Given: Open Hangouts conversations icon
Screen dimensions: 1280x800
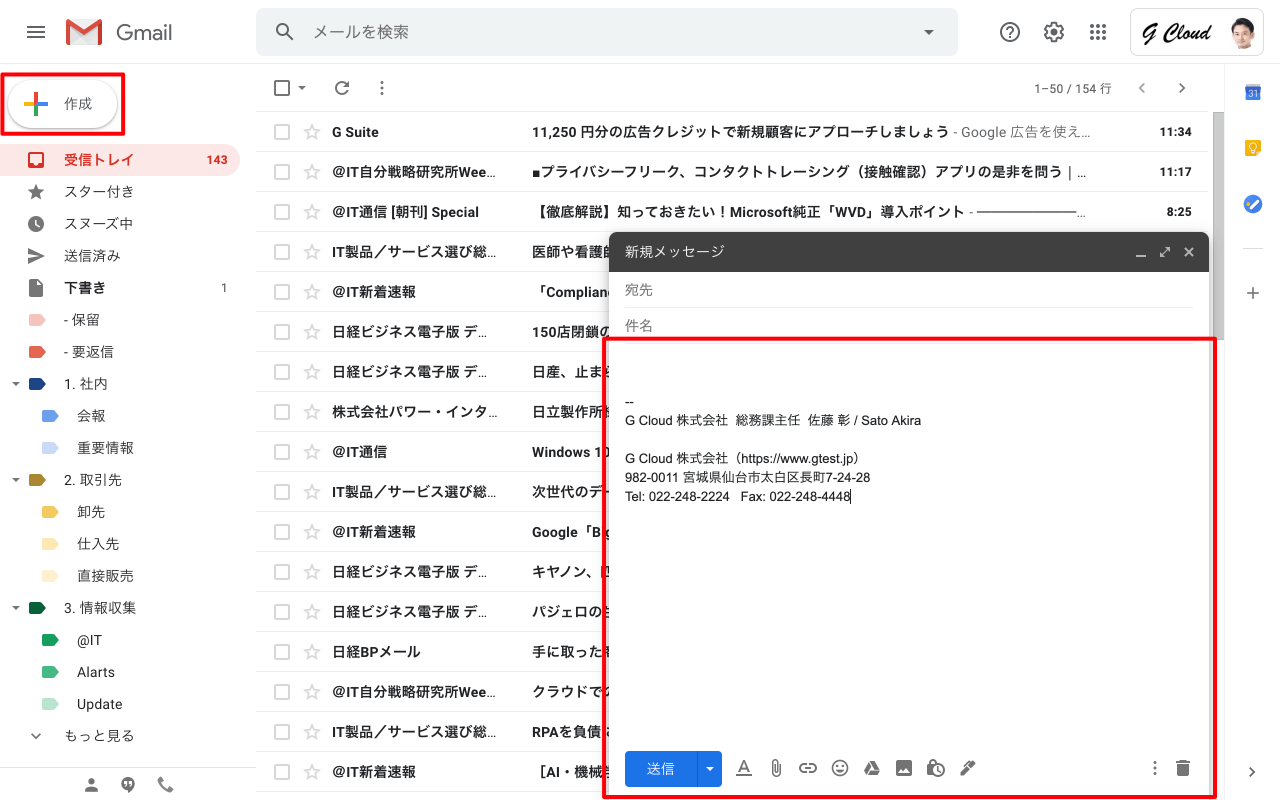Looking at the screenshot, I should tap(128, 785).
